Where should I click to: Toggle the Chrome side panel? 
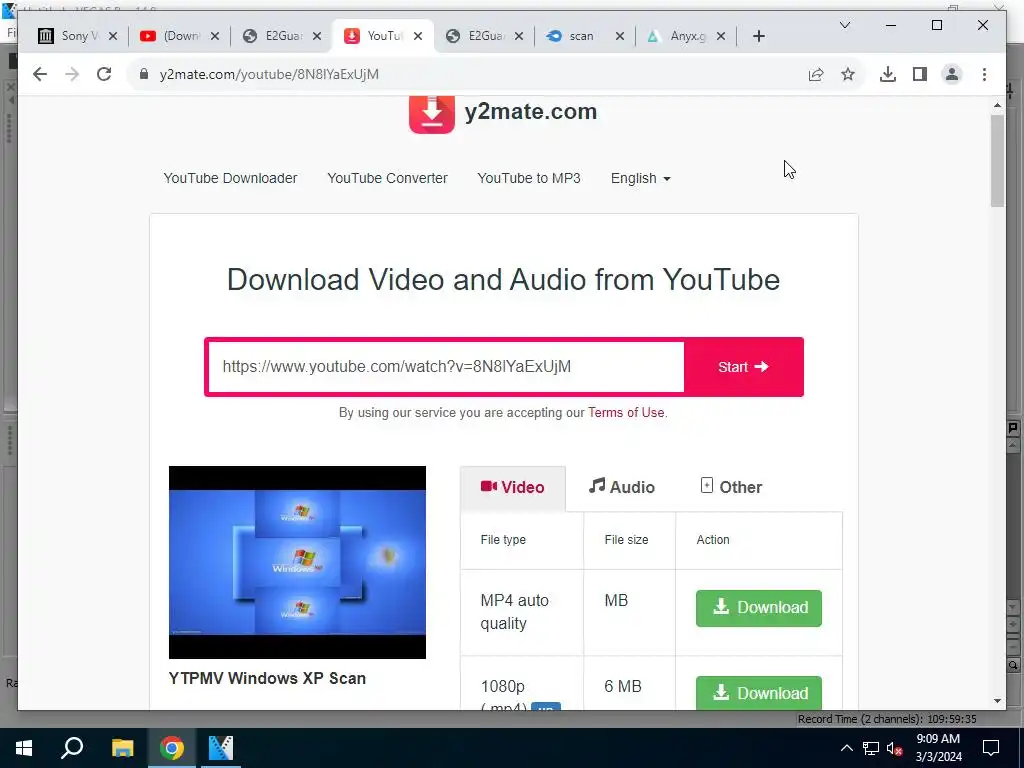(x=920, y=74)
